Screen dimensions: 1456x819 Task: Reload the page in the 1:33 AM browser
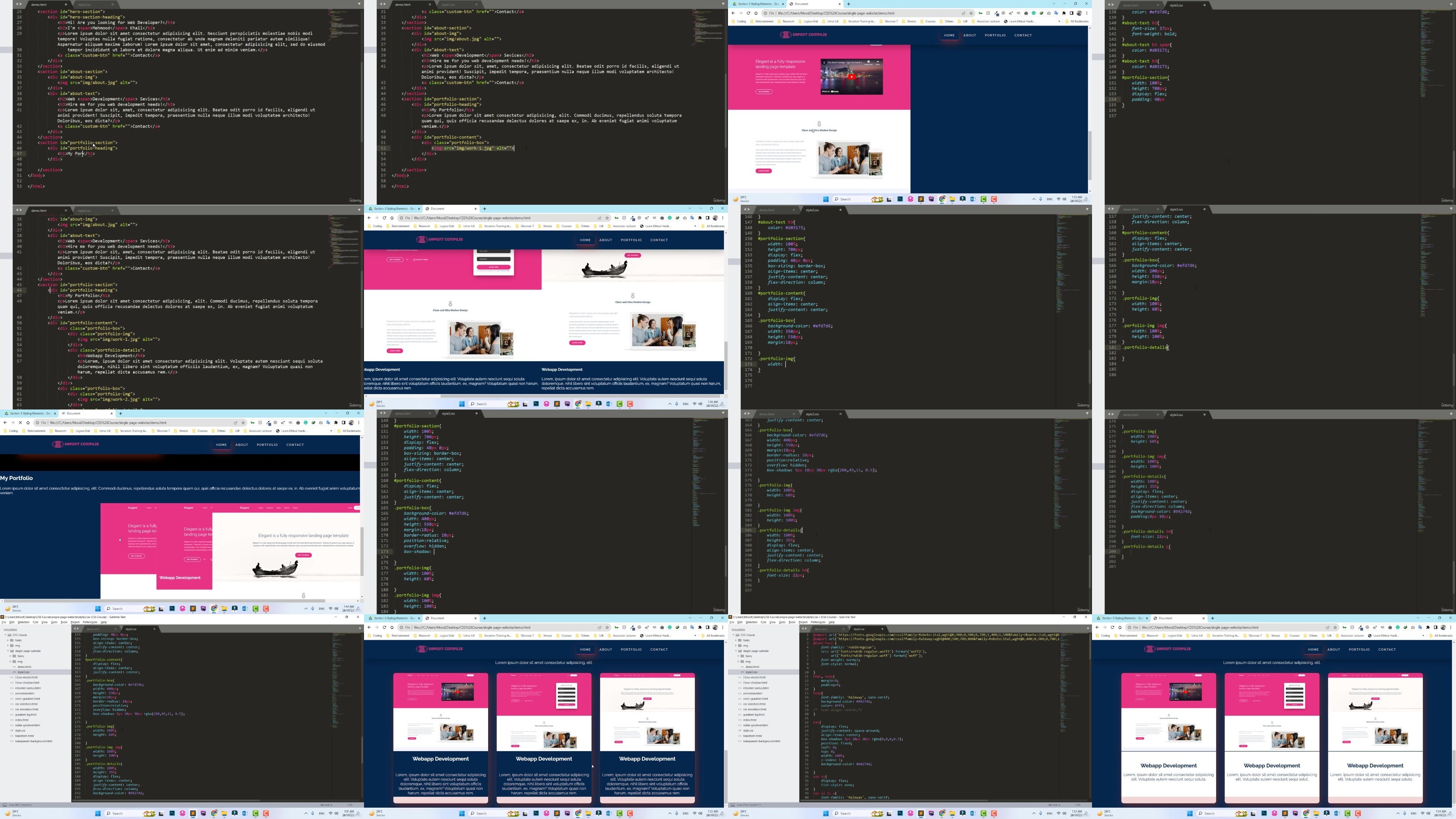748,13
